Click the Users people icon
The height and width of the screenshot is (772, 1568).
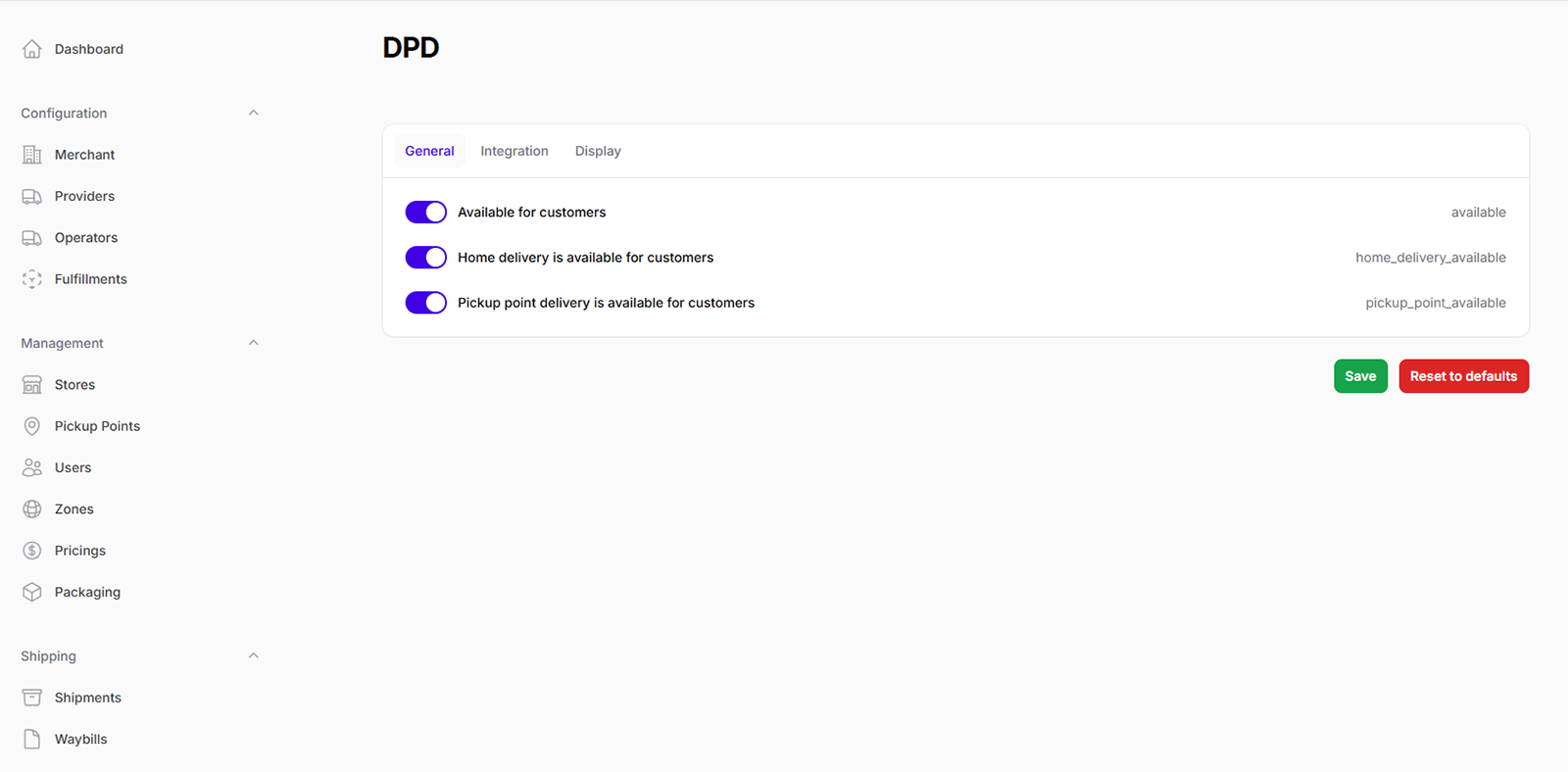32,467
